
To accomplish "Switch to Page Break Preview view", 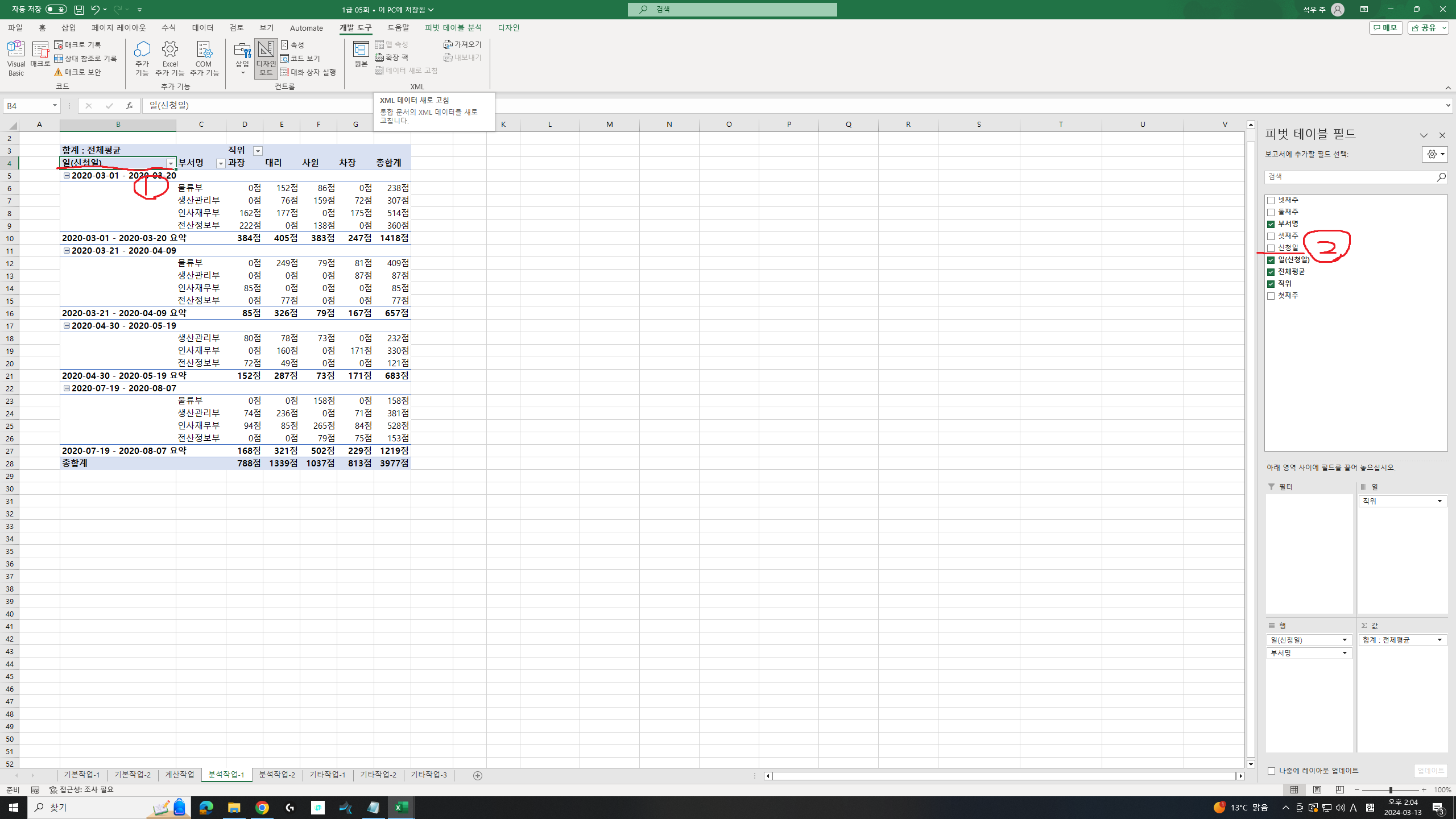I will click(x=1339, y=790).
